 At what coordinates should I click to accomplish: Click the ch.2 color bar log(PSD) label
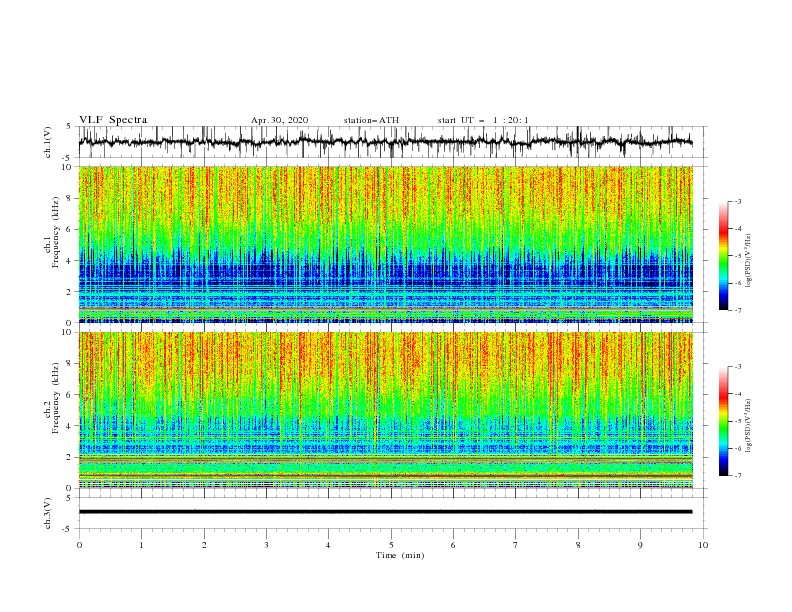749,426
